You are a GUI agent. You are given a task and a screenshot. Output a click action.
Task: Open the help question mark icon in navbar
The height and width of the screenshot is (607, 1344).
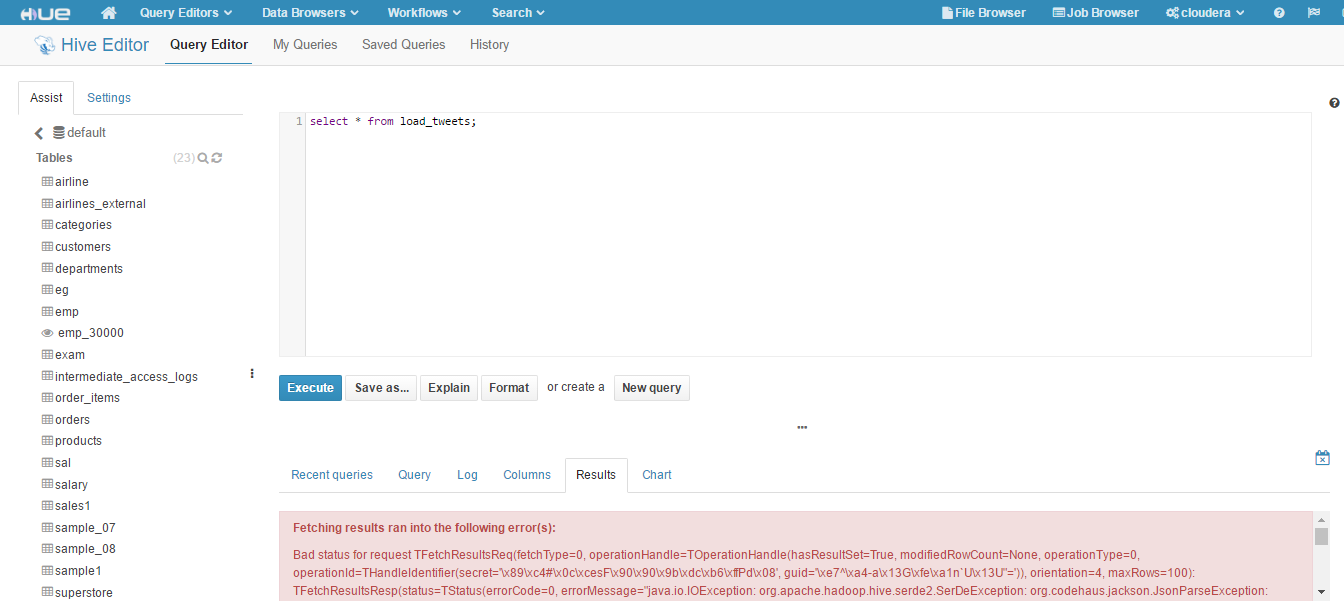pyautogui.click(x=1279, y=13)
